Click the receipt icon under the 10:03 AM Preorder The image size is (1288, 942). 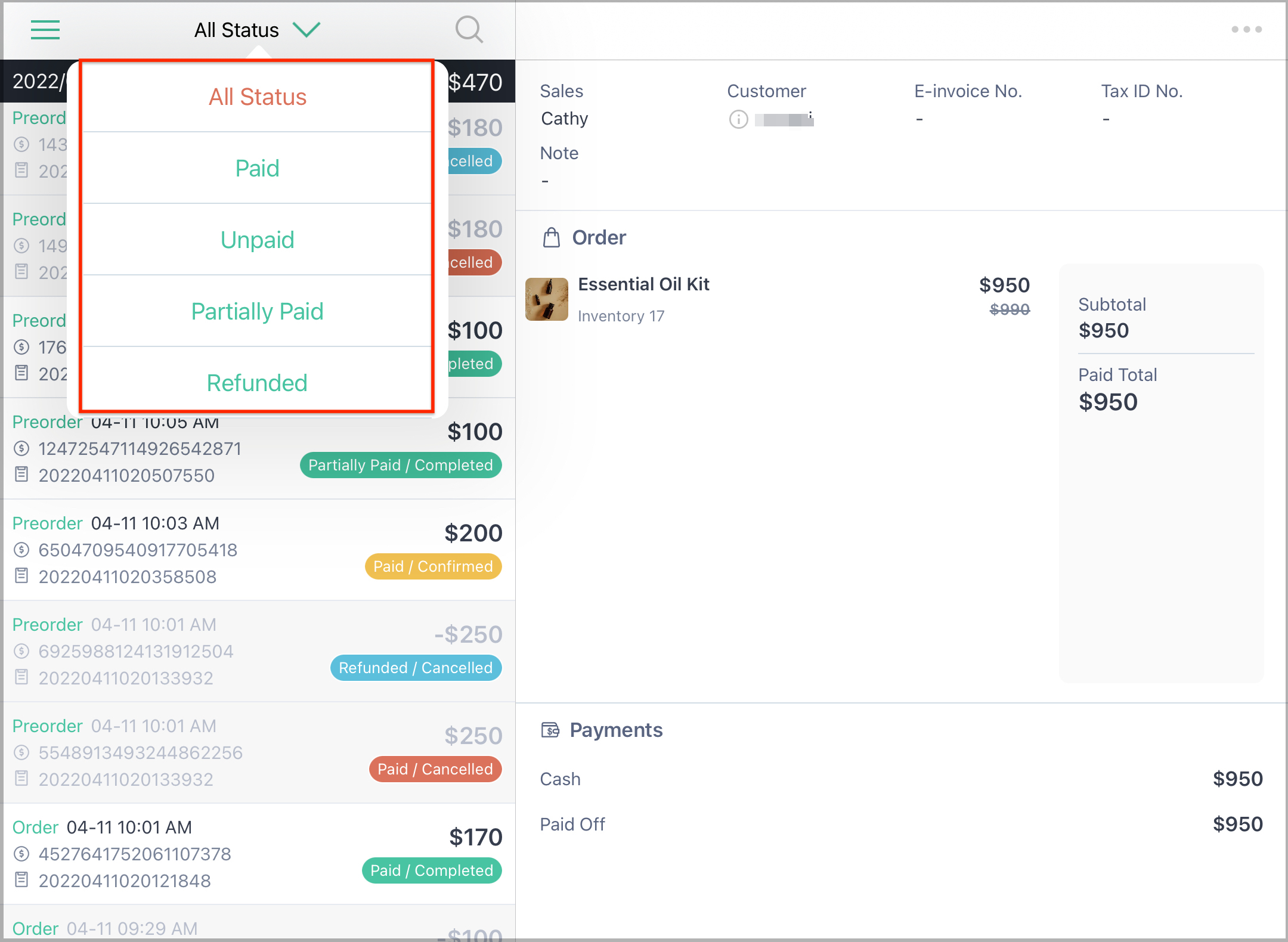[x=23, y=577]
